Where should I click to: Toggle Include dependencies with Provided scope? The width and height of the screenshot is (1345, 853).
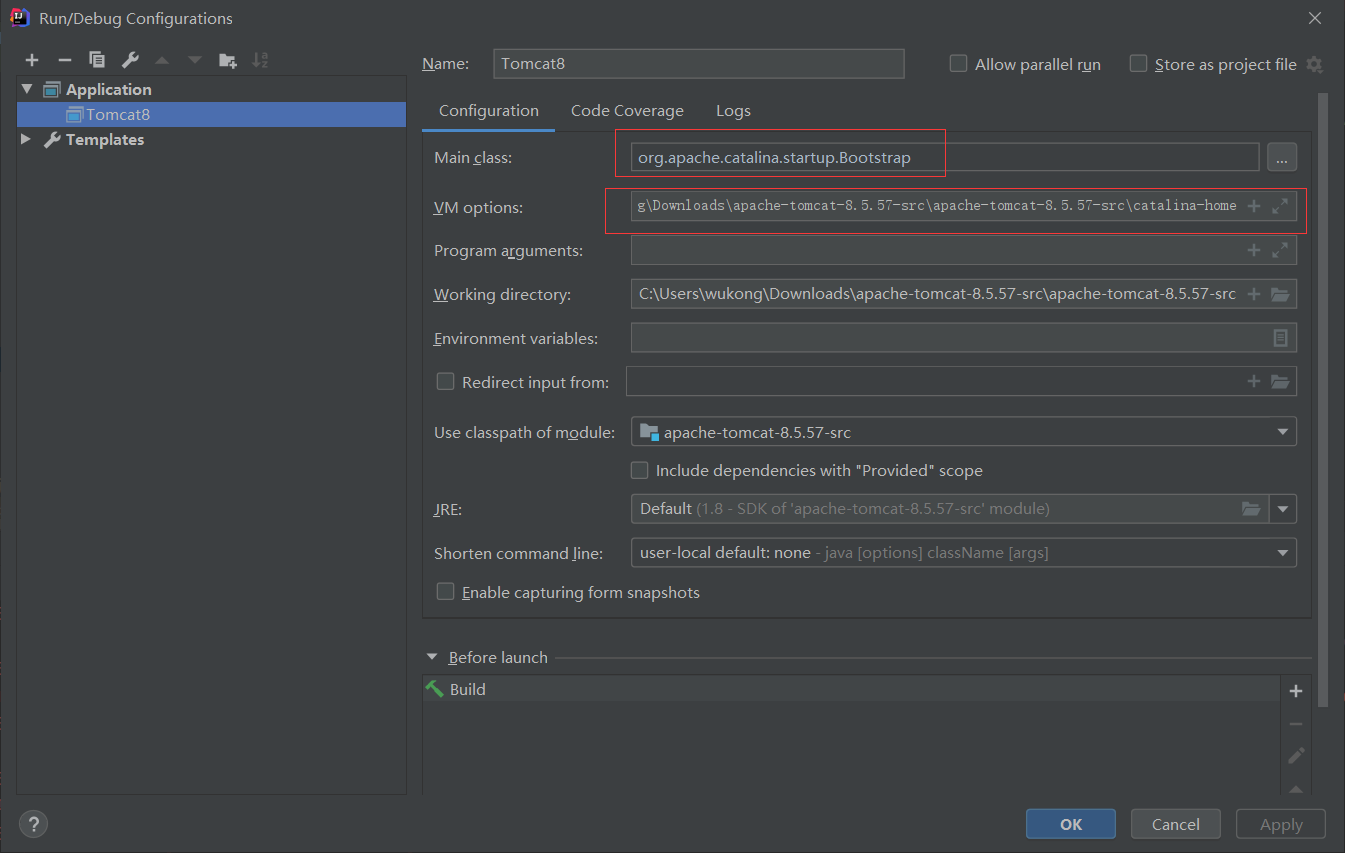pyautogui.click(x=640, y=470)
